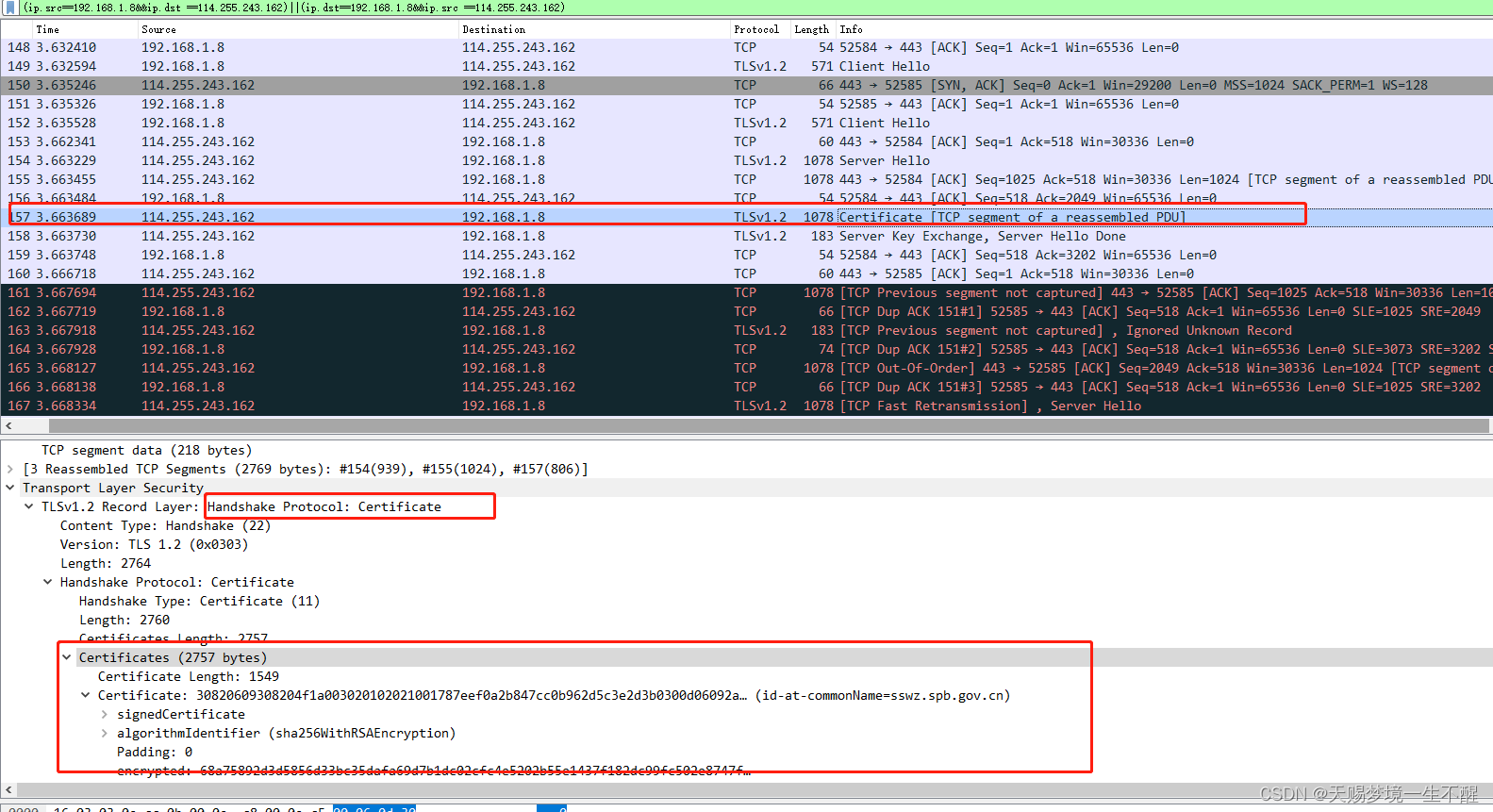Select packet 149 Client Hello row
Image resolution: width=1493 pixels, height=812 pixels.
click(x=746, y=66)
